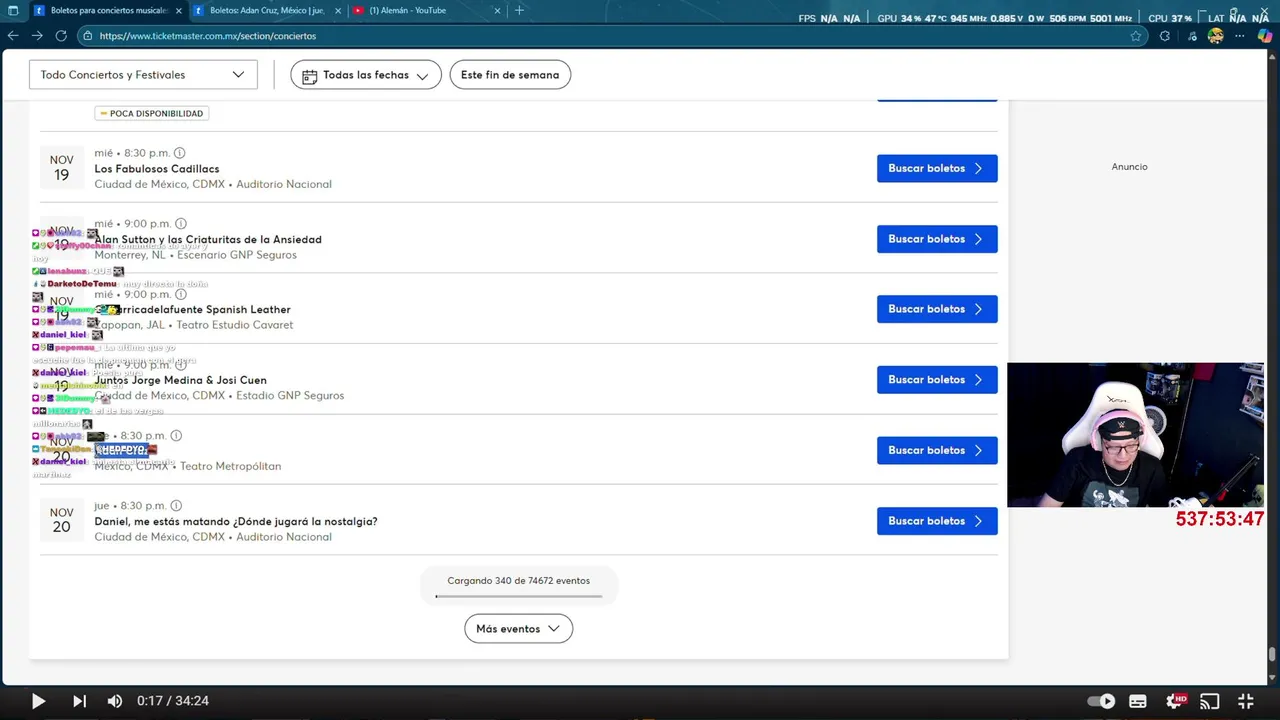Open Alan Sutton y las Criaturitas title

pyautogui.click(x=208, y=240)
